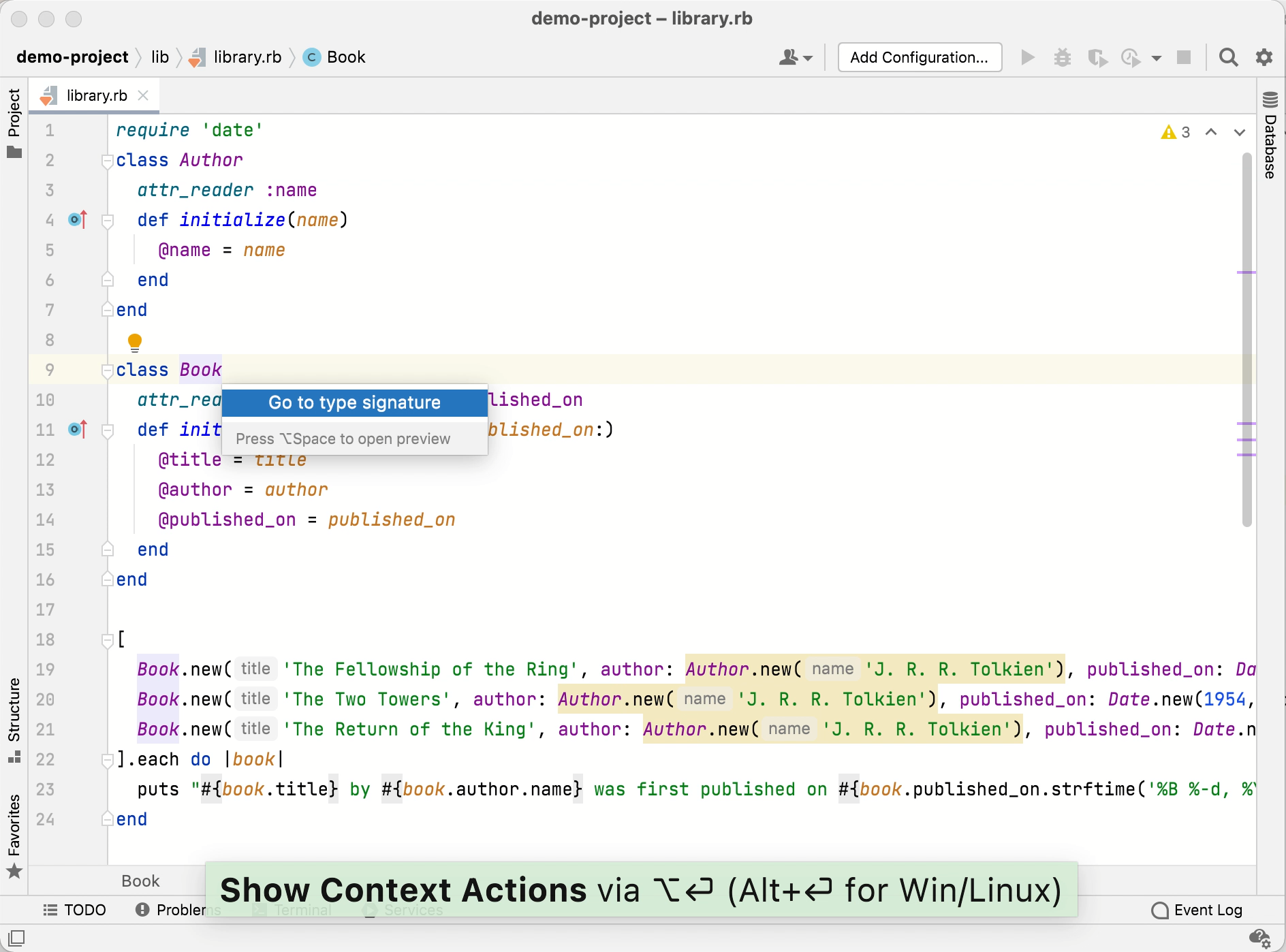Toggle the Database tool window
This screenshot has width=1286, height=952.
tap(1270, 136)
